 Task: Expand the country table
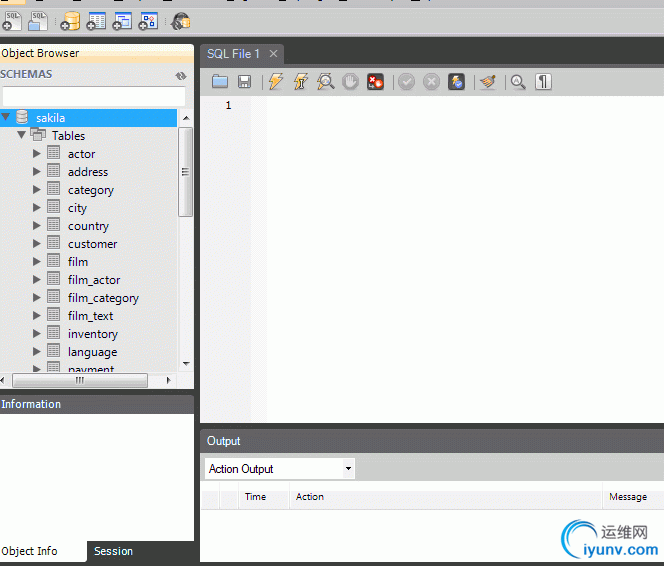(x=37, y=225)
